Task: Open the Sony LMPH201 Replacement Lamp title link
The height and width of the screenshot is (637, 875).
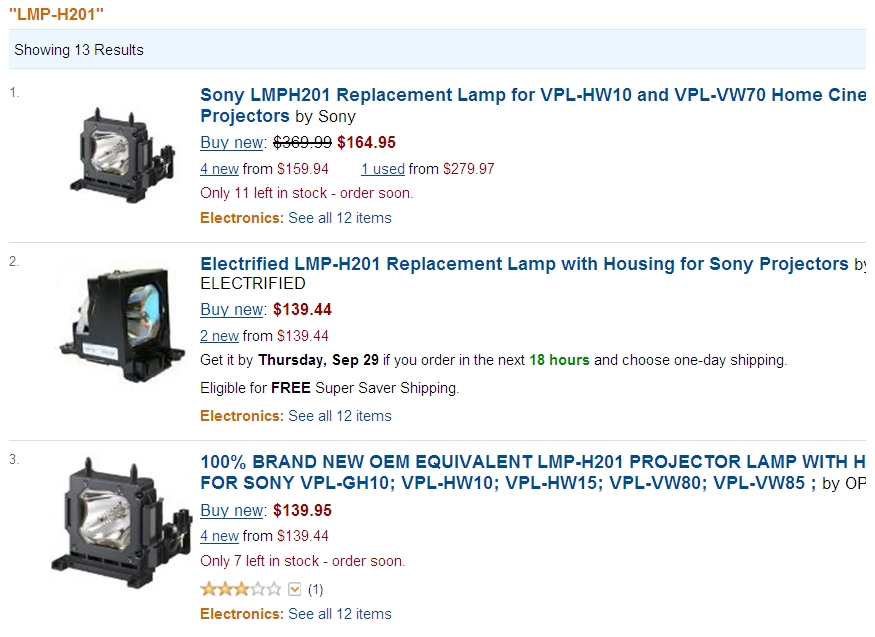Action: pyautogui.click(x=533, y=105)
